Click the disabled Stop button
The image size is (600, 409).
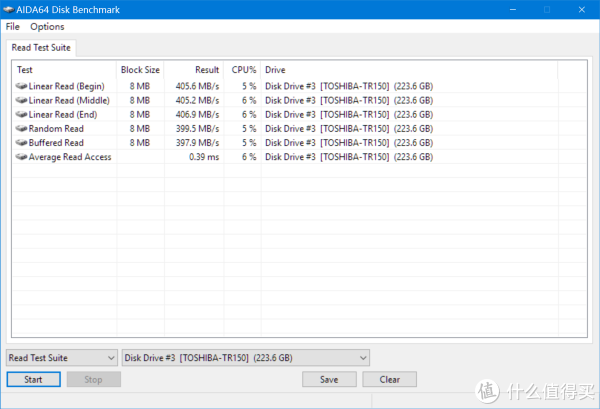[x=94, y=380]
